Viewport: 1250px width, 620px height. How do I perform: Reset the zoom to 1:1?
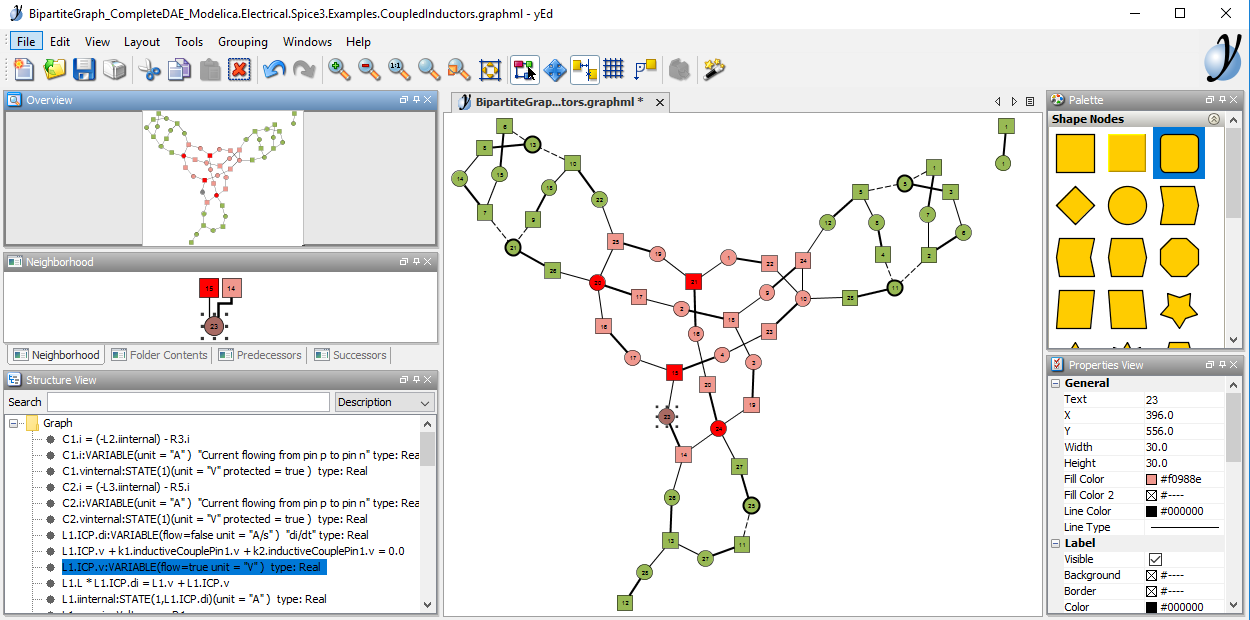click(x=398, y=70)
